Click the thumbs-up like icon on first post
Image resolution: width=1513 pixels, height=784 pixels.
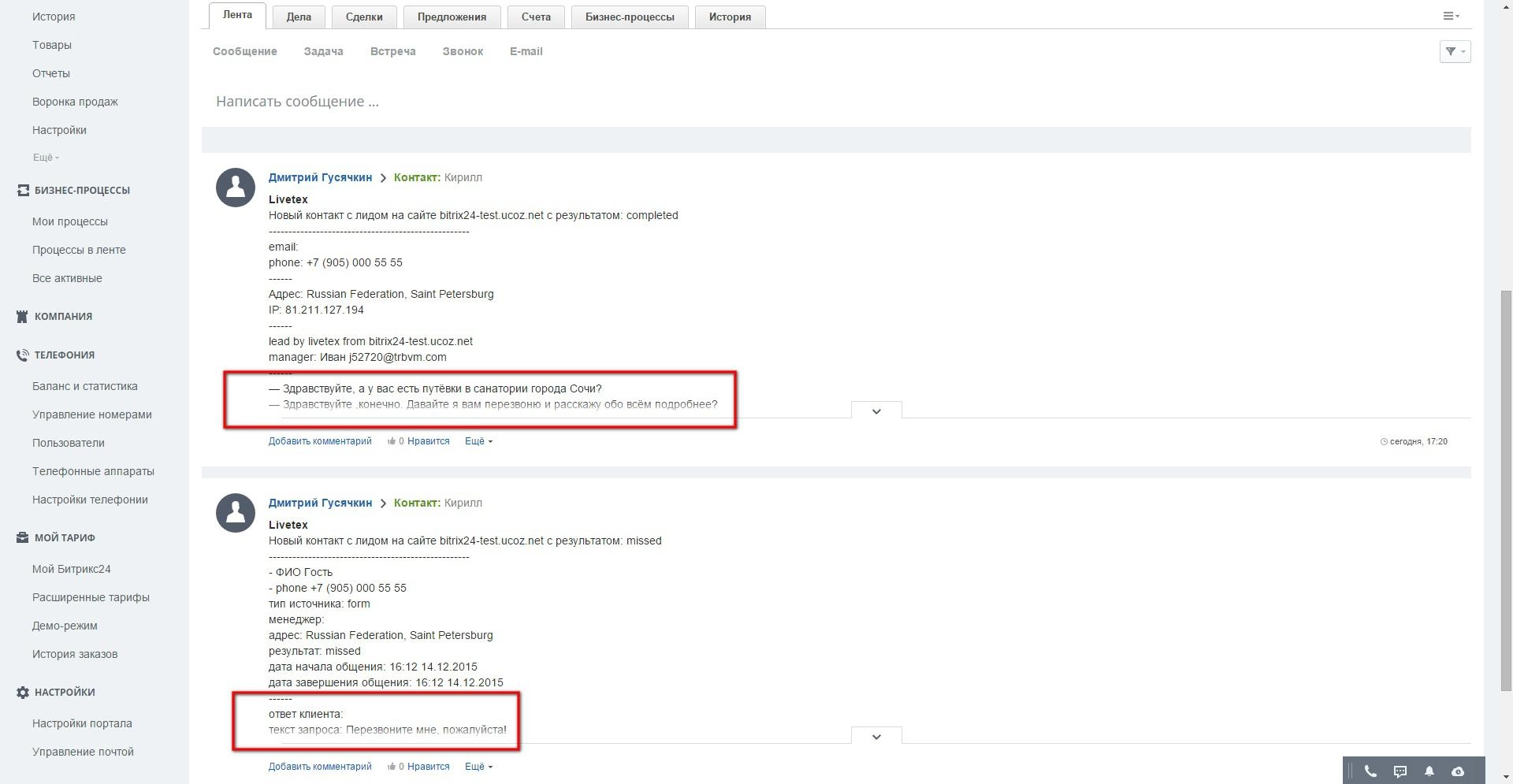pyautogui.click(x=391, y=441)
